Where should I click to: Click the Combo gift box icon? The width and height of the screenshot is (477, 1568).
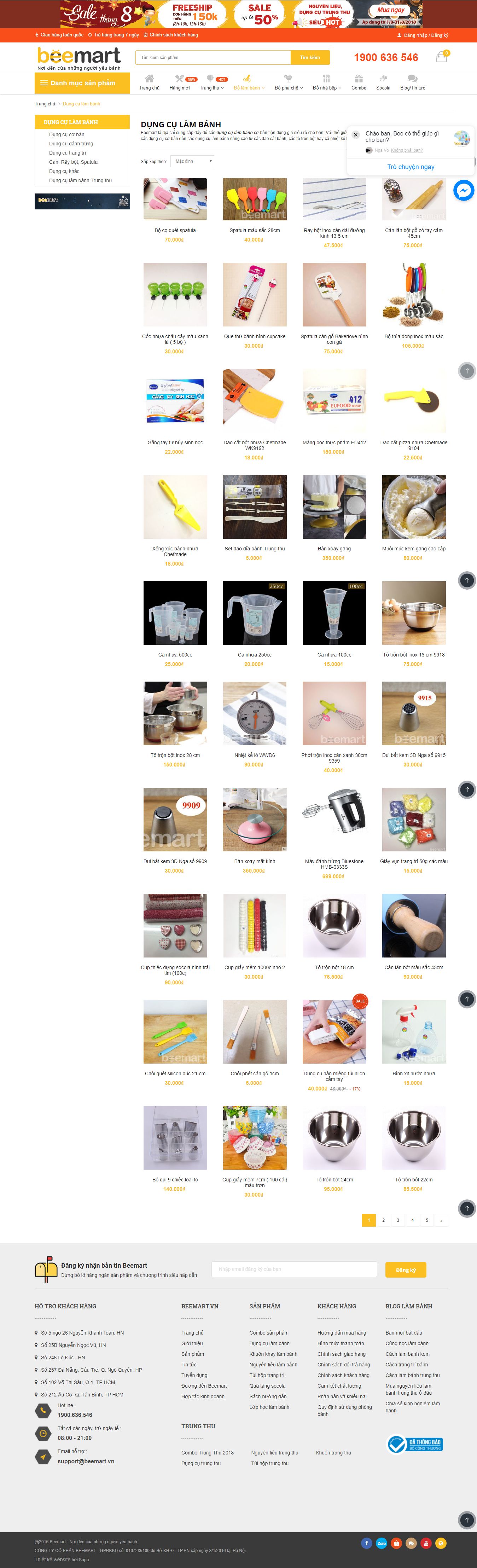coord(359,79)
